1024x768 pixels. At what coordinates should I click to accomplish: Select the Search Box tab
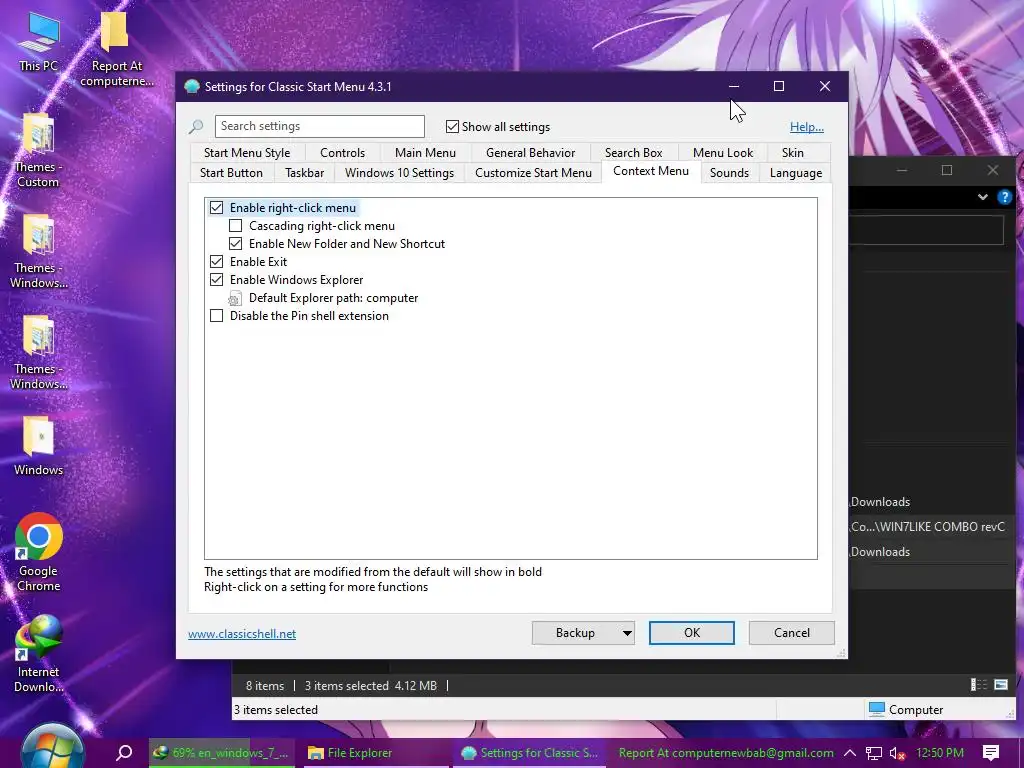click(633, 153)
